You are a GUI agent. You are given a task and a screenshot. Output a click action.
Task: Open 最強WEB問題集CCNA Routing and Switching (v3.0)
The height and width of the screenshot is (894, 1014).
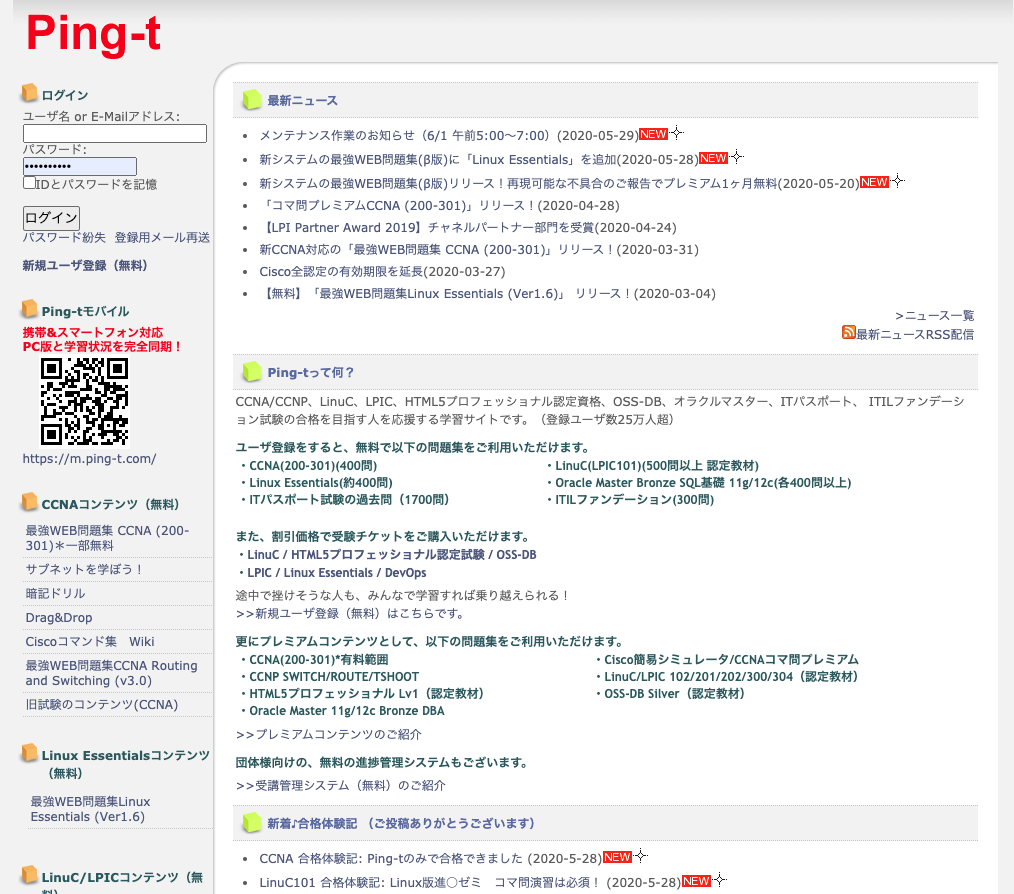tap(111, 673)
